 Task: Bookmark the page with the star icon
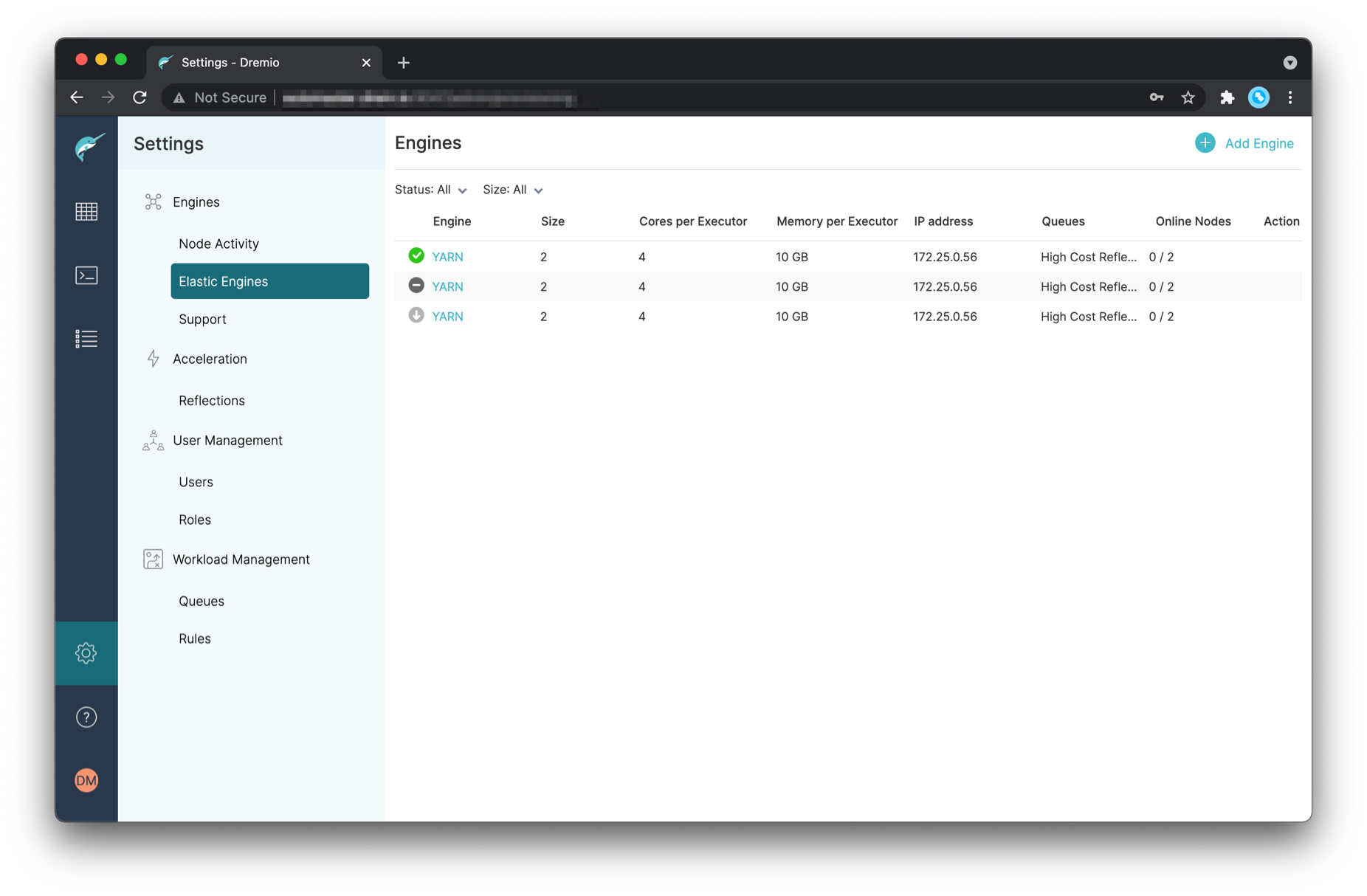tap(1188, 97)
